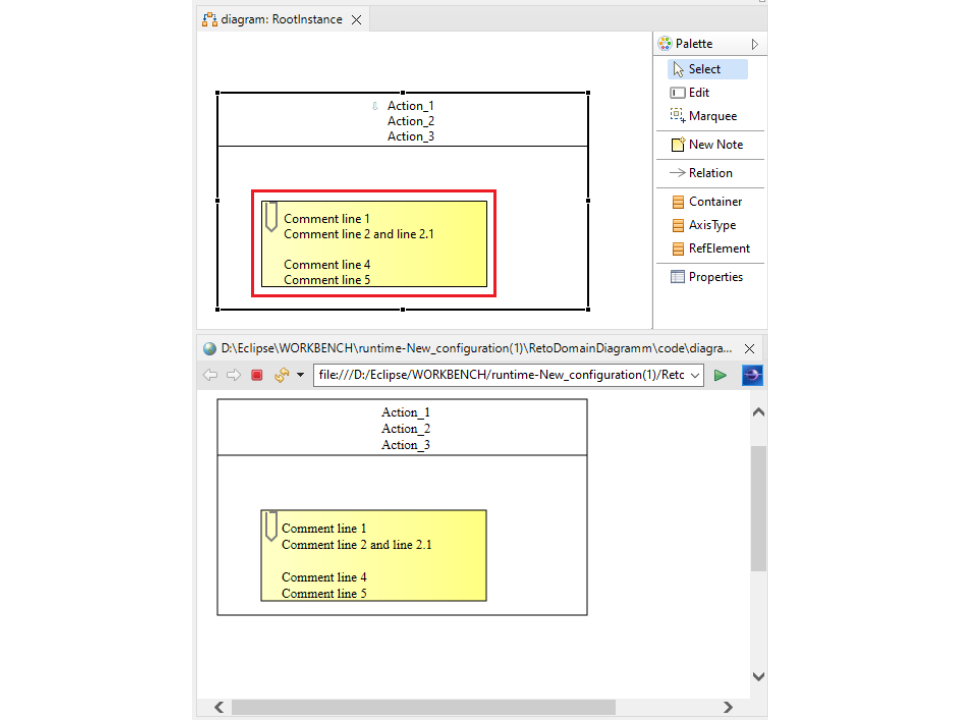Pick the Marquee selection tool
This screenshot has height=720, width=960.
point(712,116)
